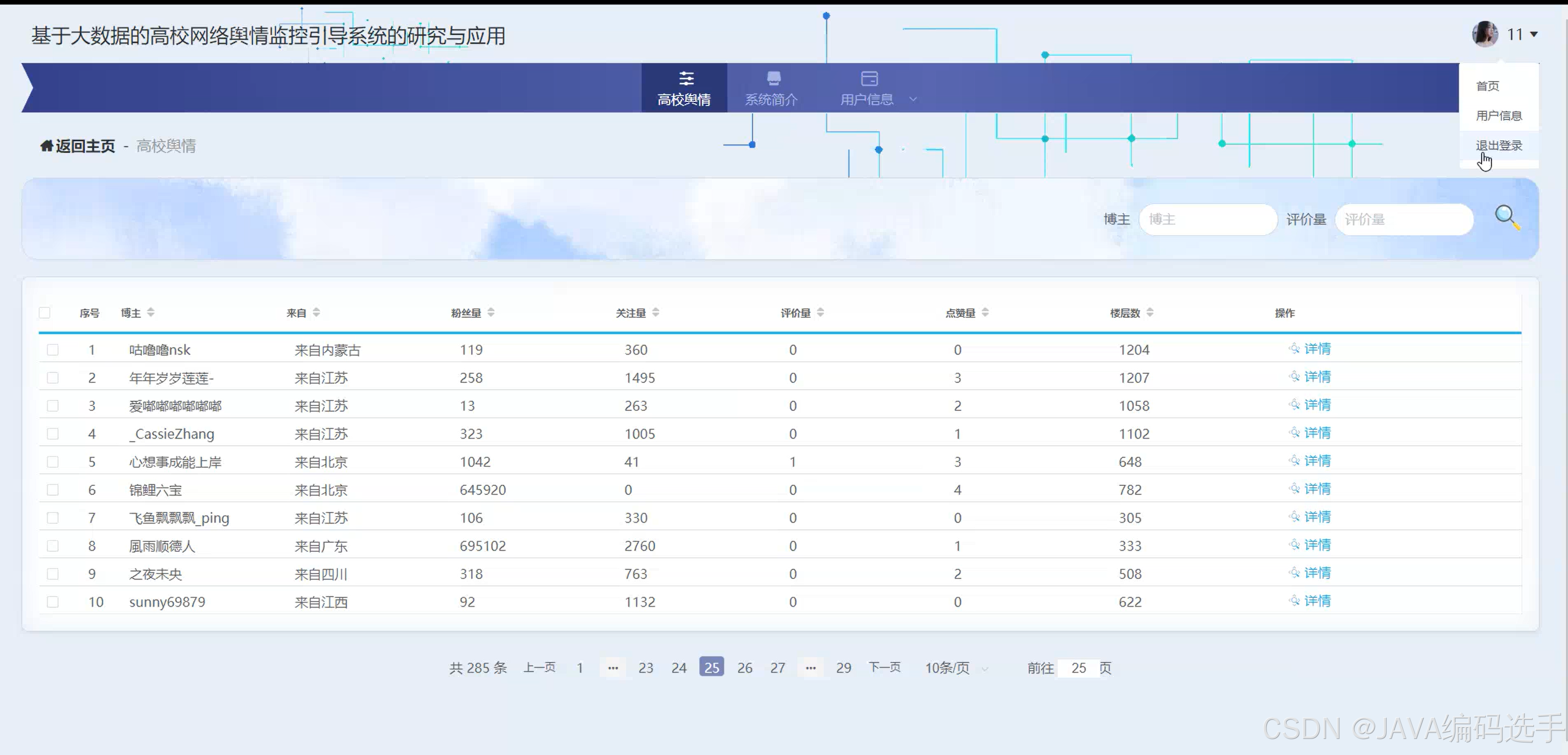1568x755 pixels.
Task: Sort by 粉丝量 column arrows
Action: pos(491,312)
